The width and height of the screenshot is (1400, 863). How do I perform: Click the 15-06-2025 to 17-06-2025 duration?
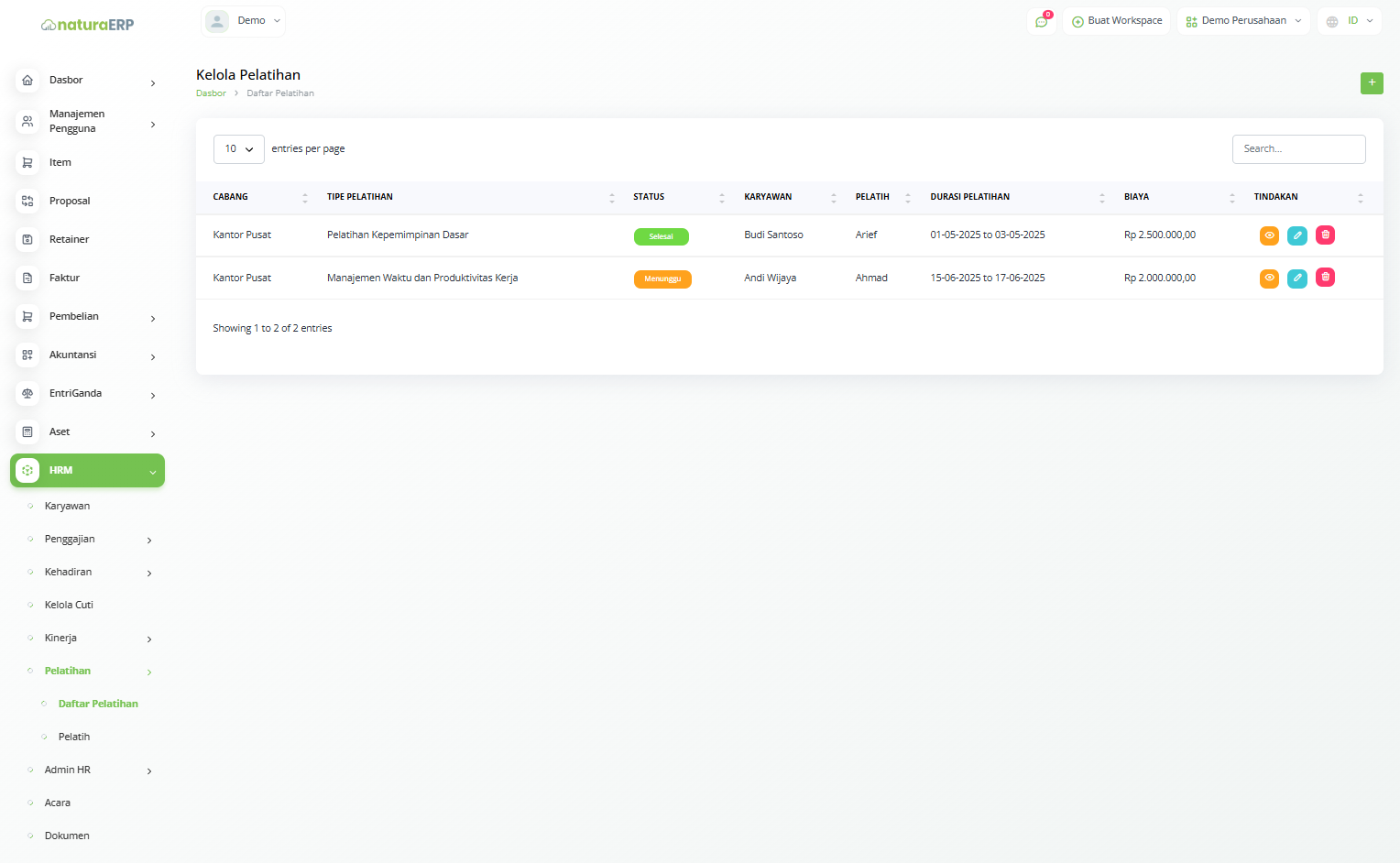[988, 279]
